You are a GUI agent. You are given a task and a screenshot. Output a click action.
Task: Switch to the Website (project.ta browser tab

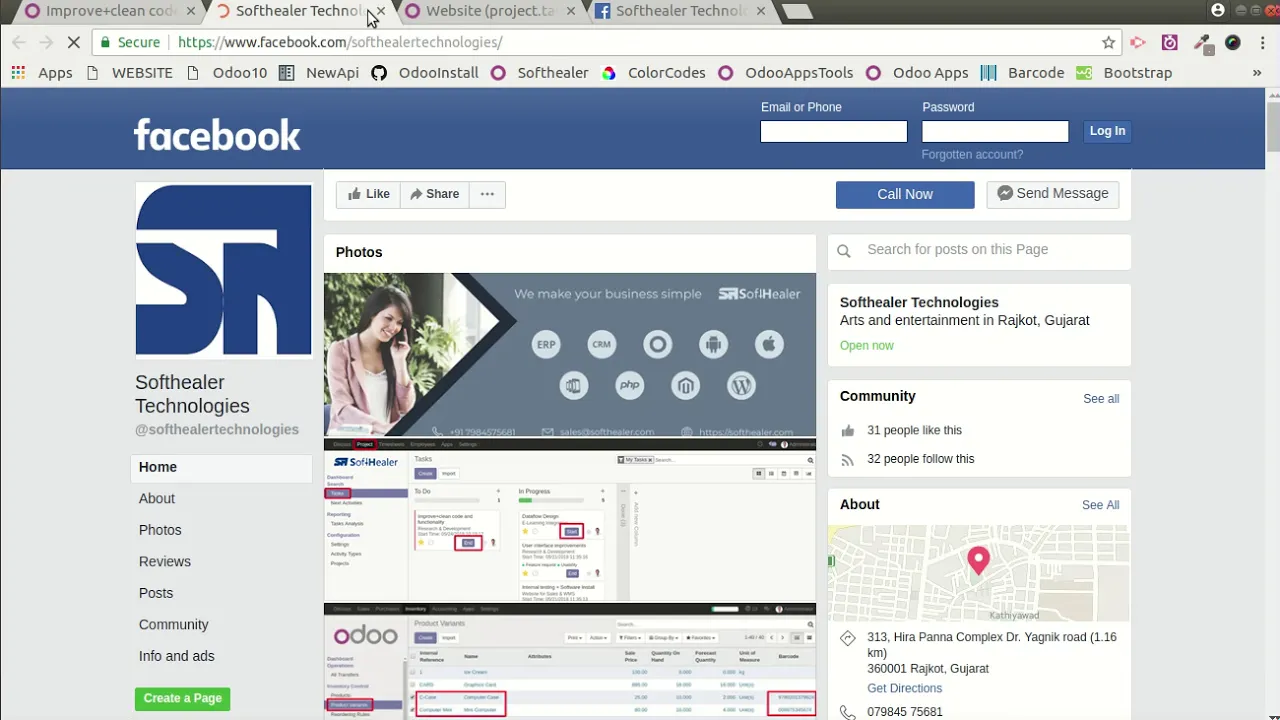point(490,11)
